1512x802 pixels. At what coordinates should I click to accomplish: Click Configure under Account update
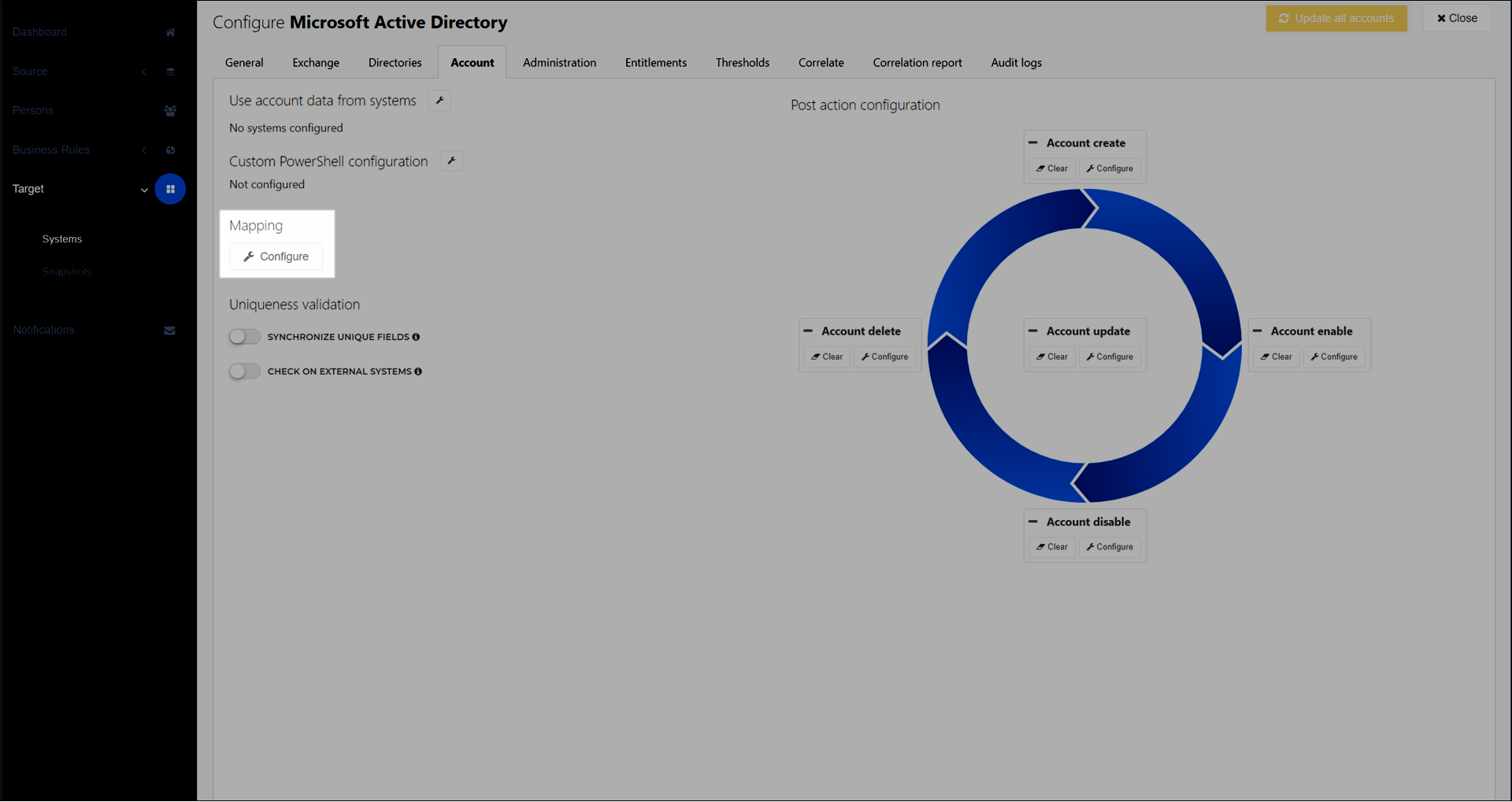(x=1110, y=357)
